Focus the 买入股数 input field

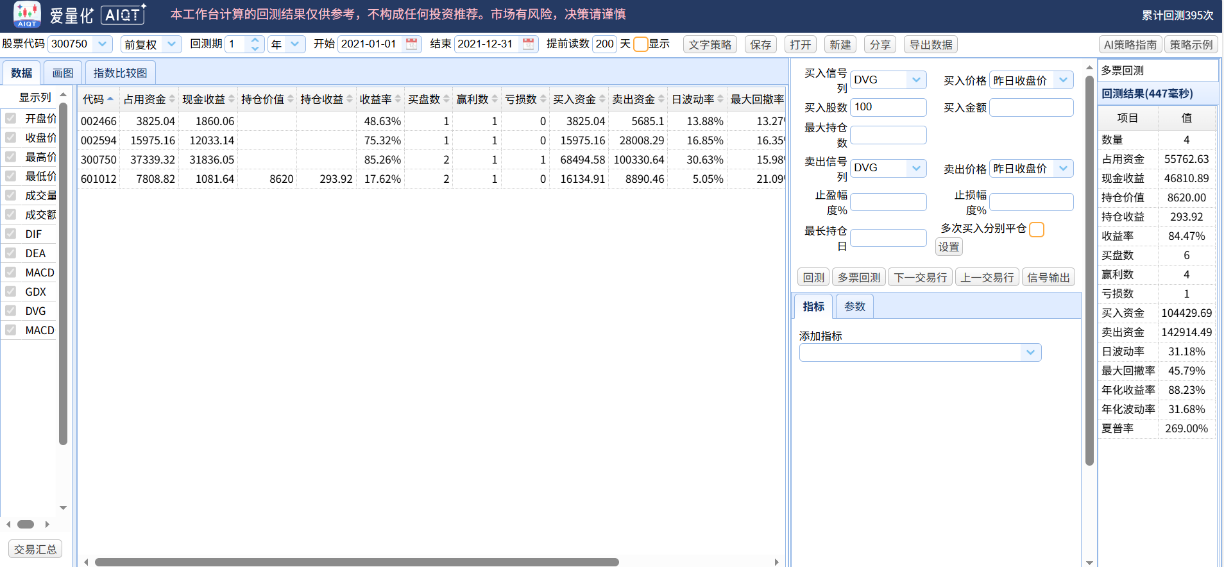click(888, 107)
